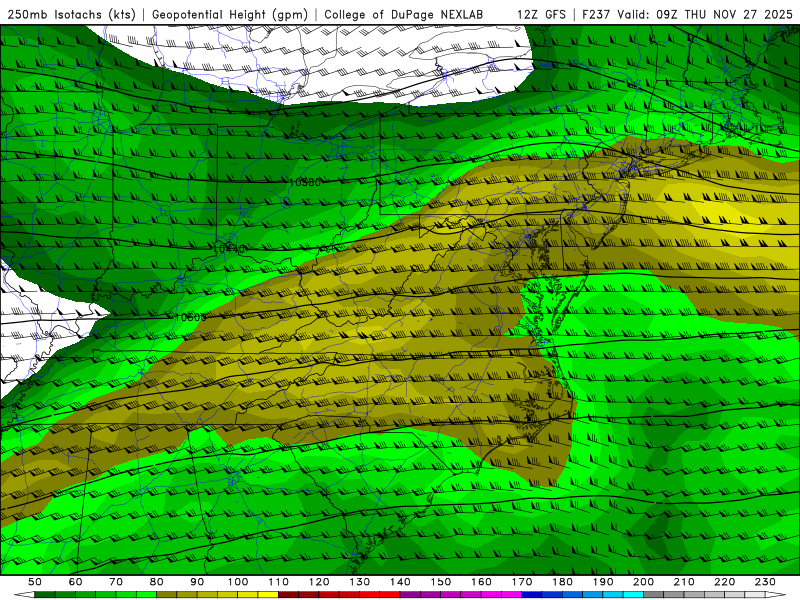This screenshot has height=600, width=800.
Task: Click the 10380 height contour label
Action: [305, 182]
